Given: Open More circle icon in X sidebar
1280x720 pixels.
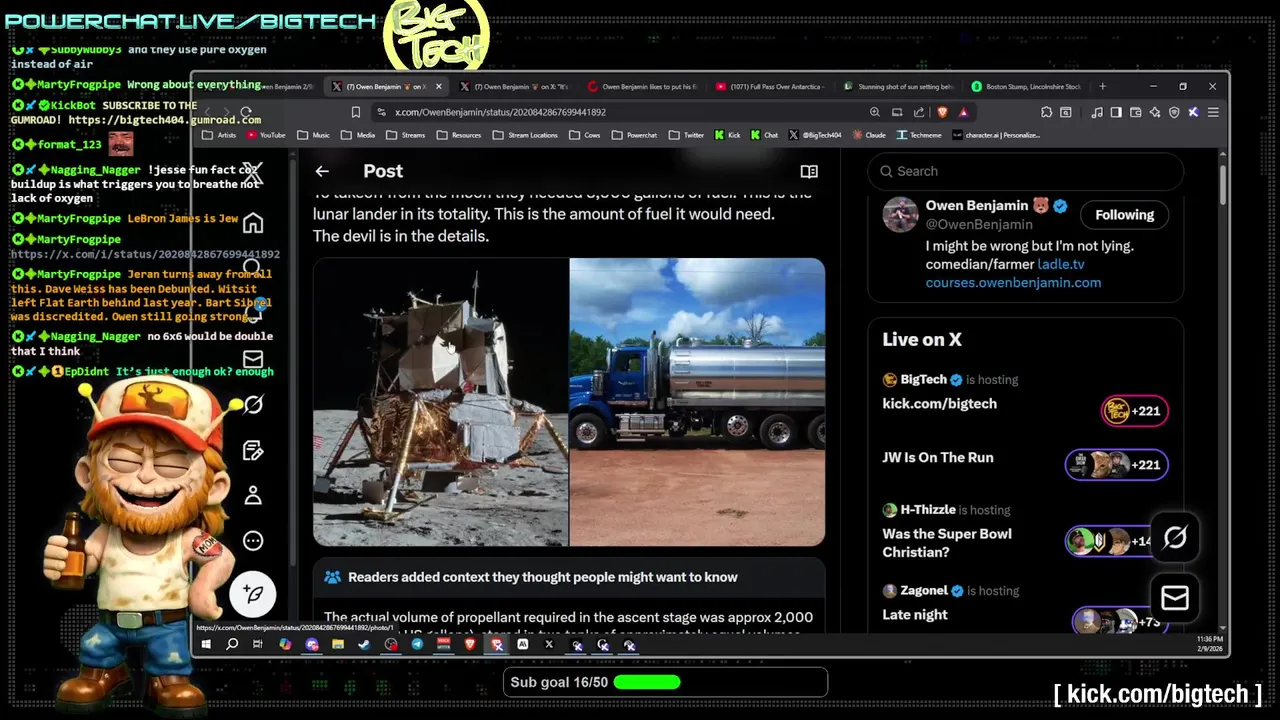Looking at the screenshot, I should [253, 541].
